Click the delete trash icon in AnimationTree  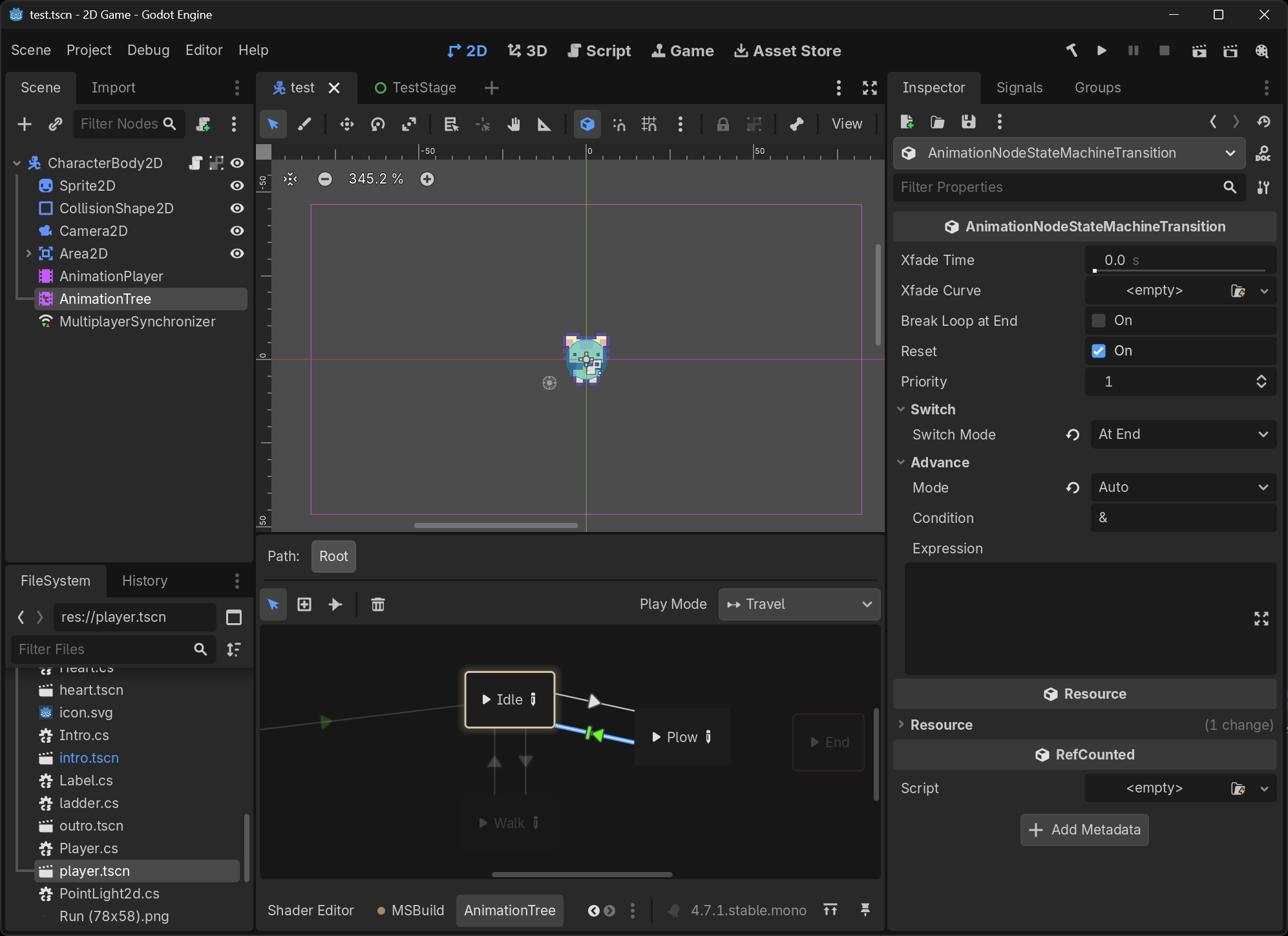click(x=378, y=604)
